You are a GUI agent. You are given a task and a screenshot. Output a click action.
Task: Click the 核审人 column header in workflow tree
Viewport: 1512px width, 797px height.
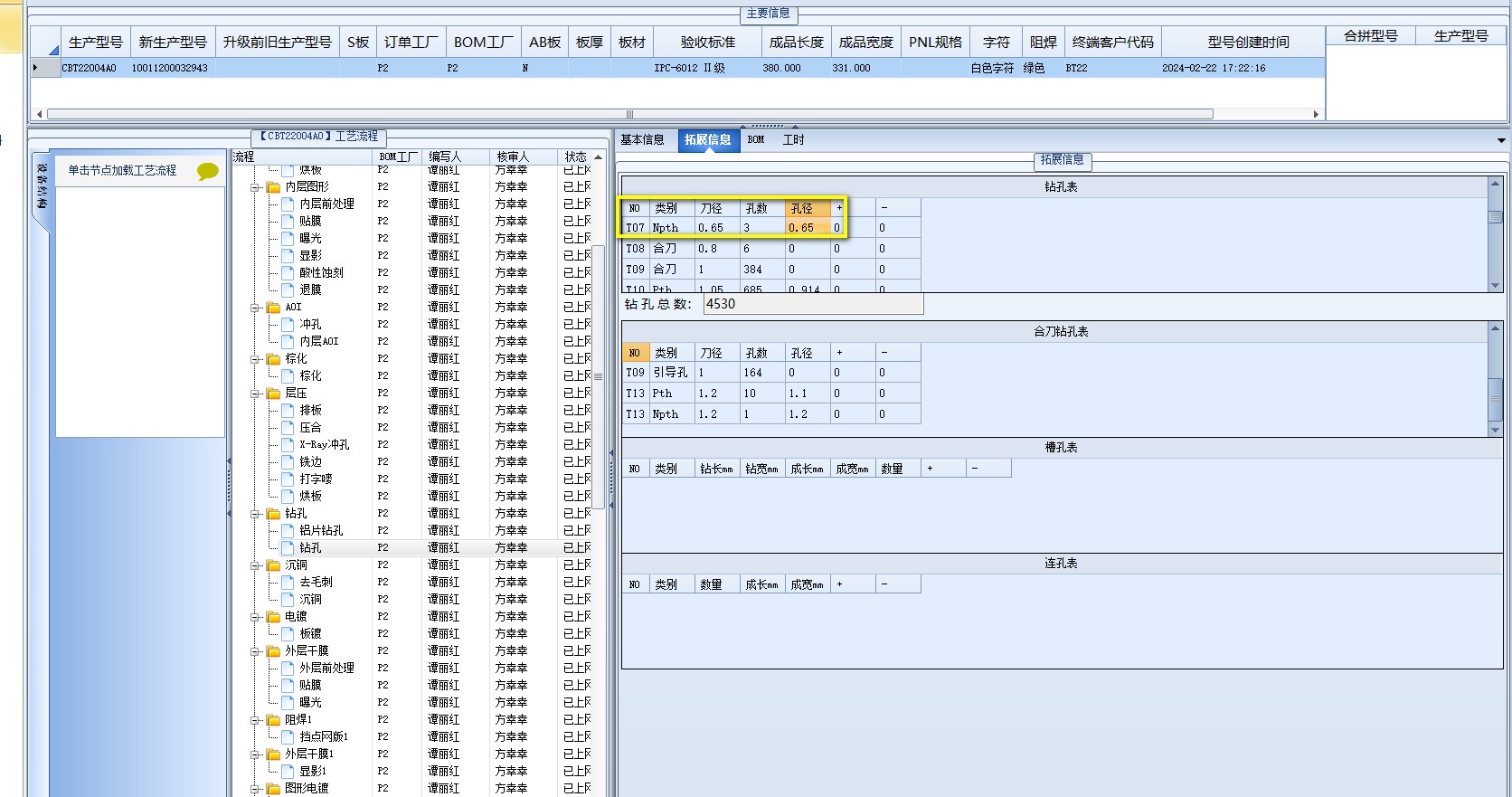click(x=523, y=157)
